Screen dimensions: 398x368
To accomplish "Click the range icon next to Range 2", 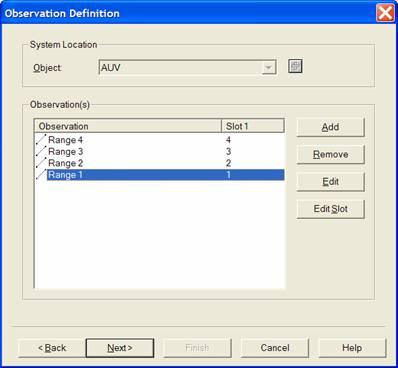I will tap(41, 163).
